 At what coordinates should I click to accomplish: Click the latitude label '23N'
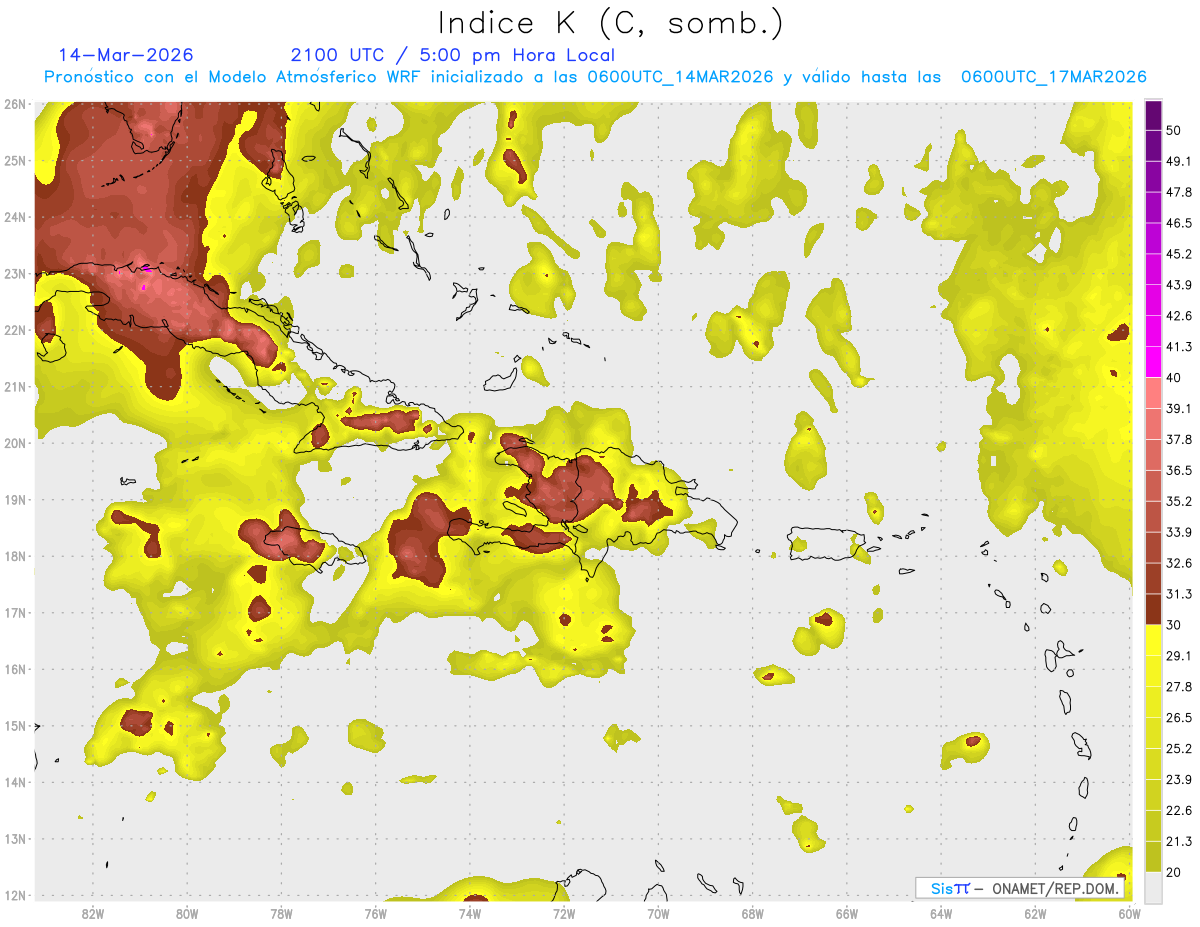[15, 274]
